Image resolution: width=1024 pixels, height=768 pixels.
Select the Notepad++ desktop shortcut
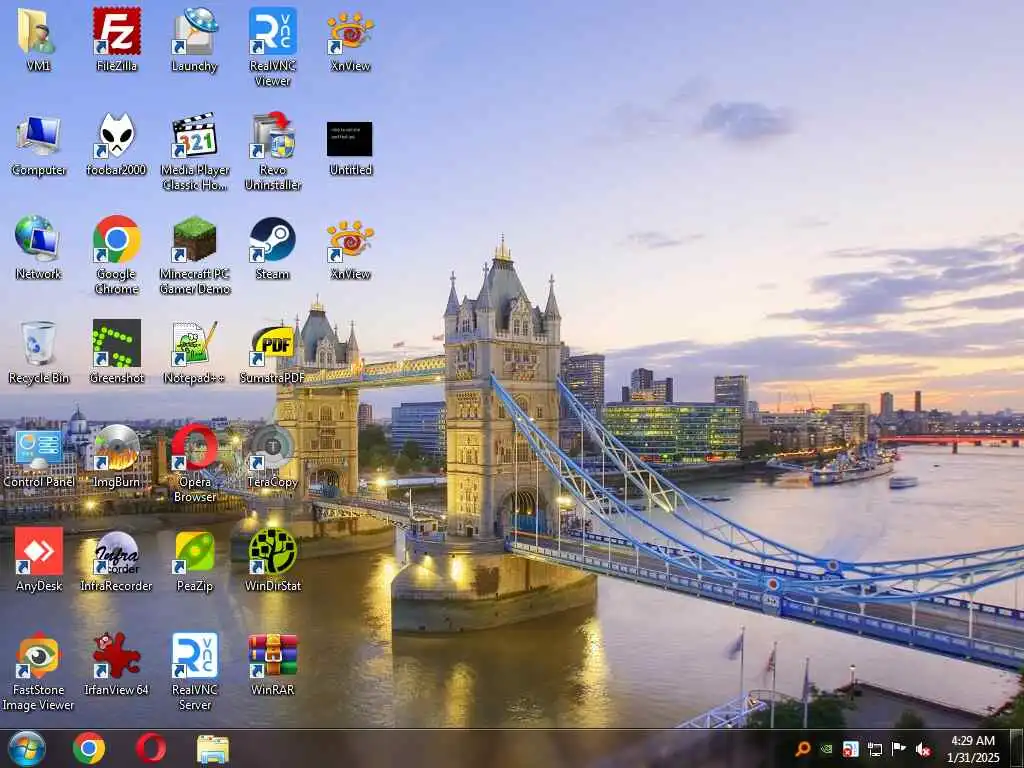(x=194, y=344)
